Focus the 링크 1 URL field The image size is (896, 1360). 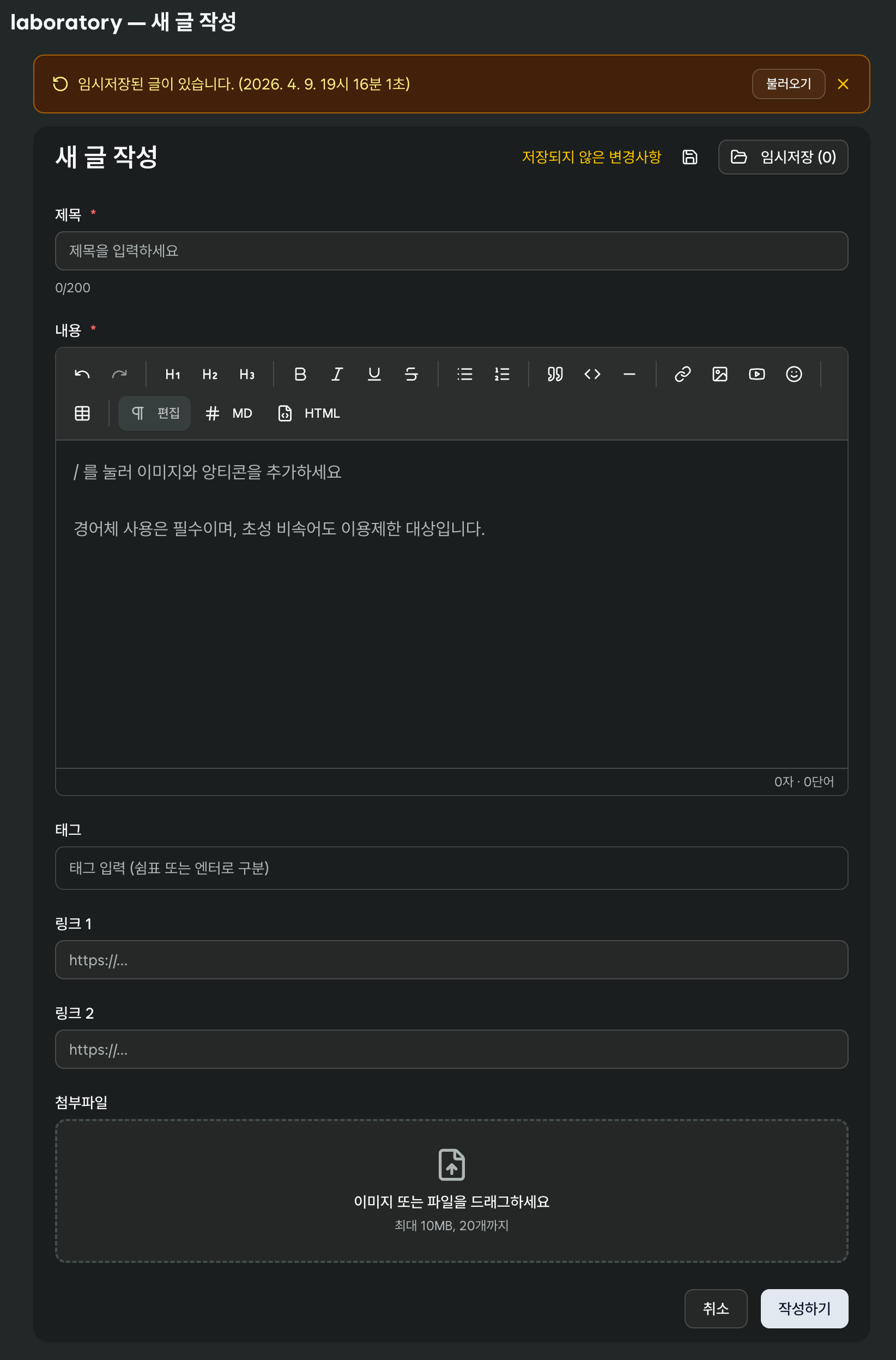point(451,959)
